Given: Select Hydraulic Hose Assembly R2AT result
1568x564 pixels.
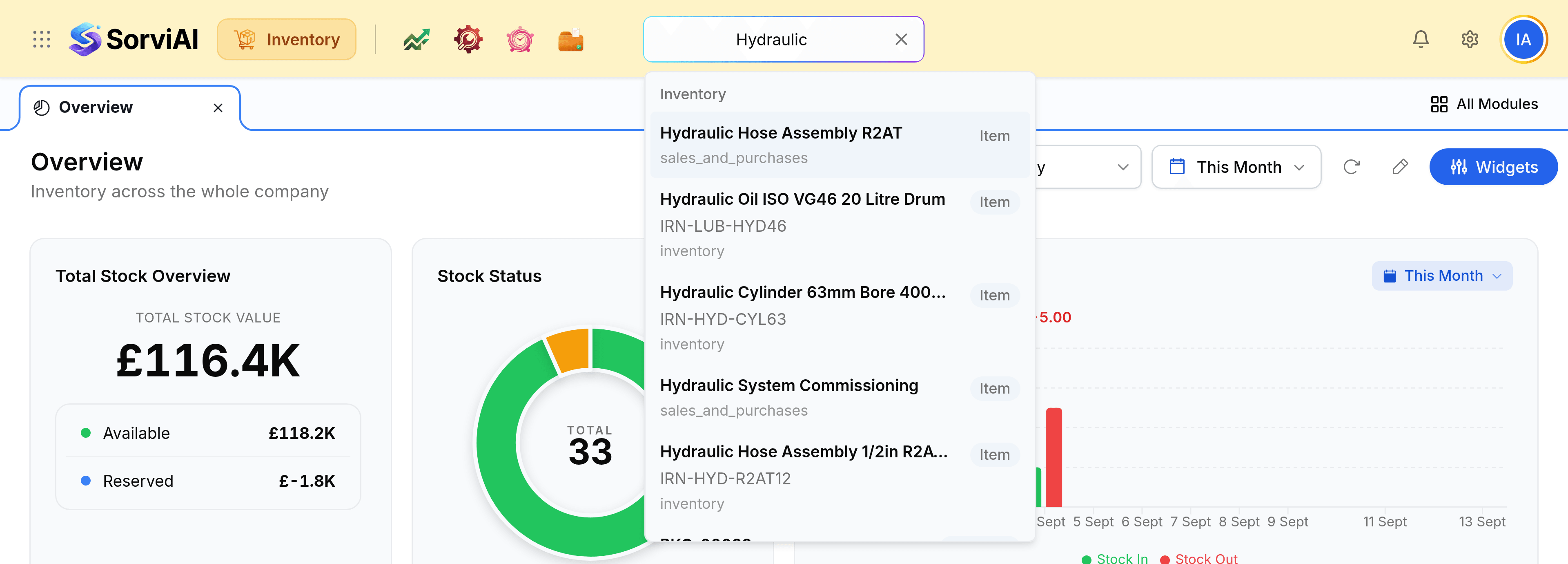Looking at the screenshot, I should [840, 145].
